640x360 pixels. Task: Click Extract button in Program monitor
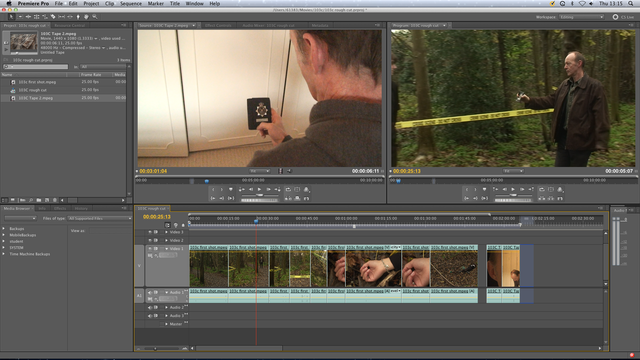(x=551, y=198)
